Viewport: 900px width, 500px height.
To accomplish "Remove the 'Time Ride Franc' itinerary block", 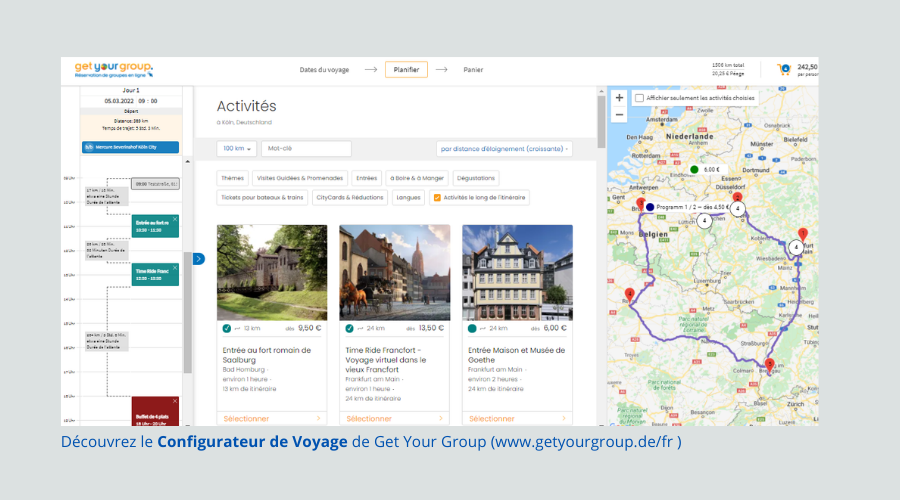I will tap(175, 268).
